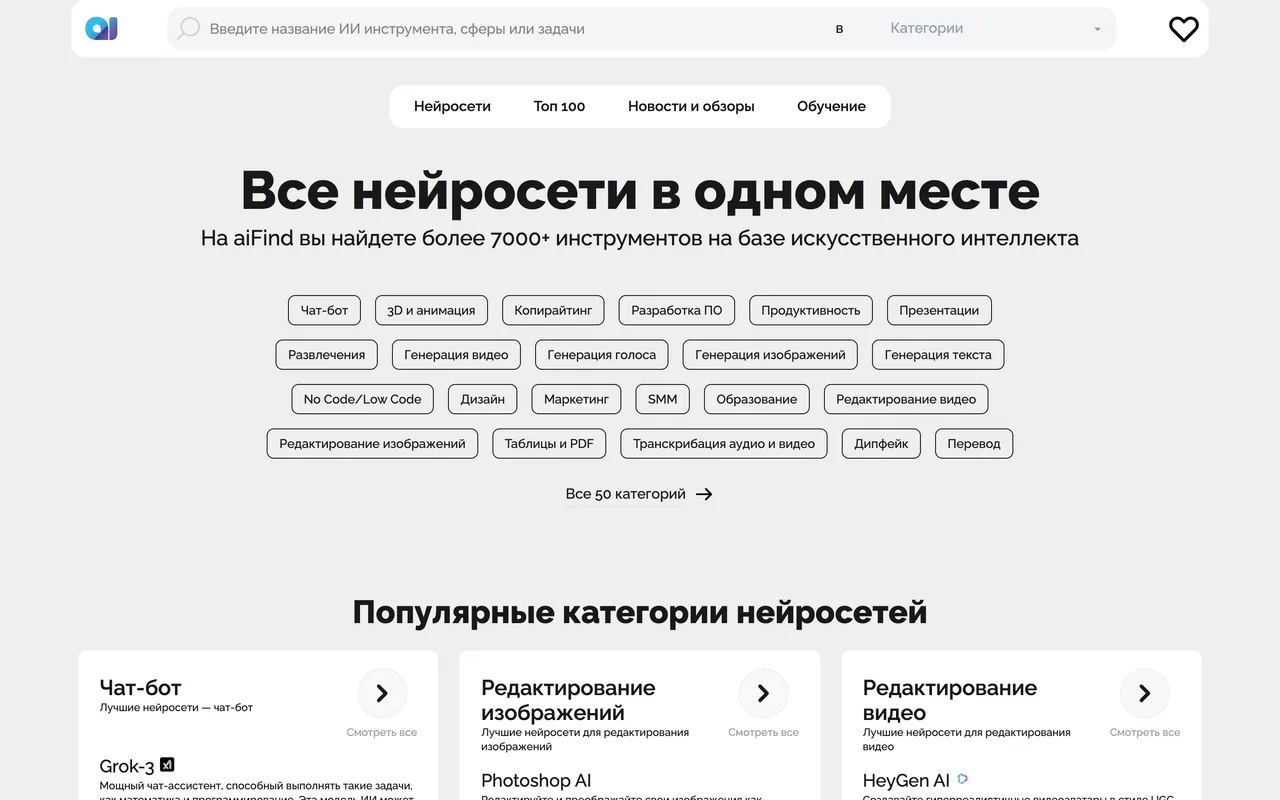Click the HeyGen AI logo icon
1280x800 pixels.
963,779
